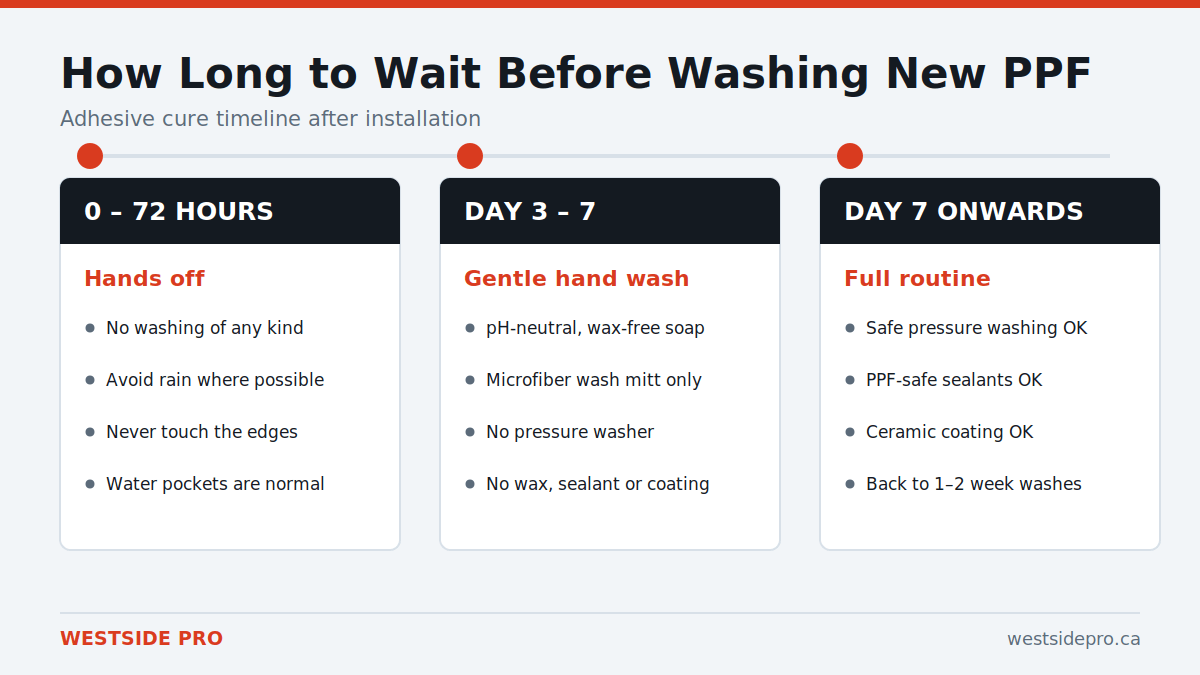Click the Gentle hand wash subheading
Viewport: 1200px width, 675px height.
tap(576, 279)
